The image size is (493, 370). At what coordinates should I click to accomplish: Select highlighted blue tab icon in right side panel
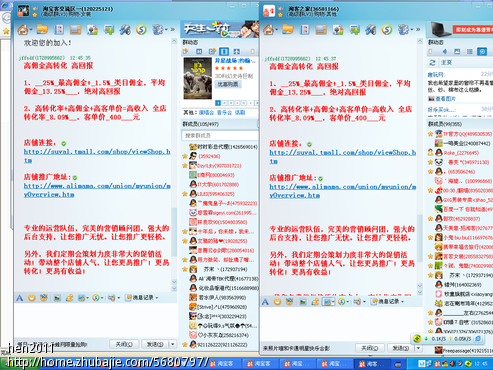click(482, 51)
